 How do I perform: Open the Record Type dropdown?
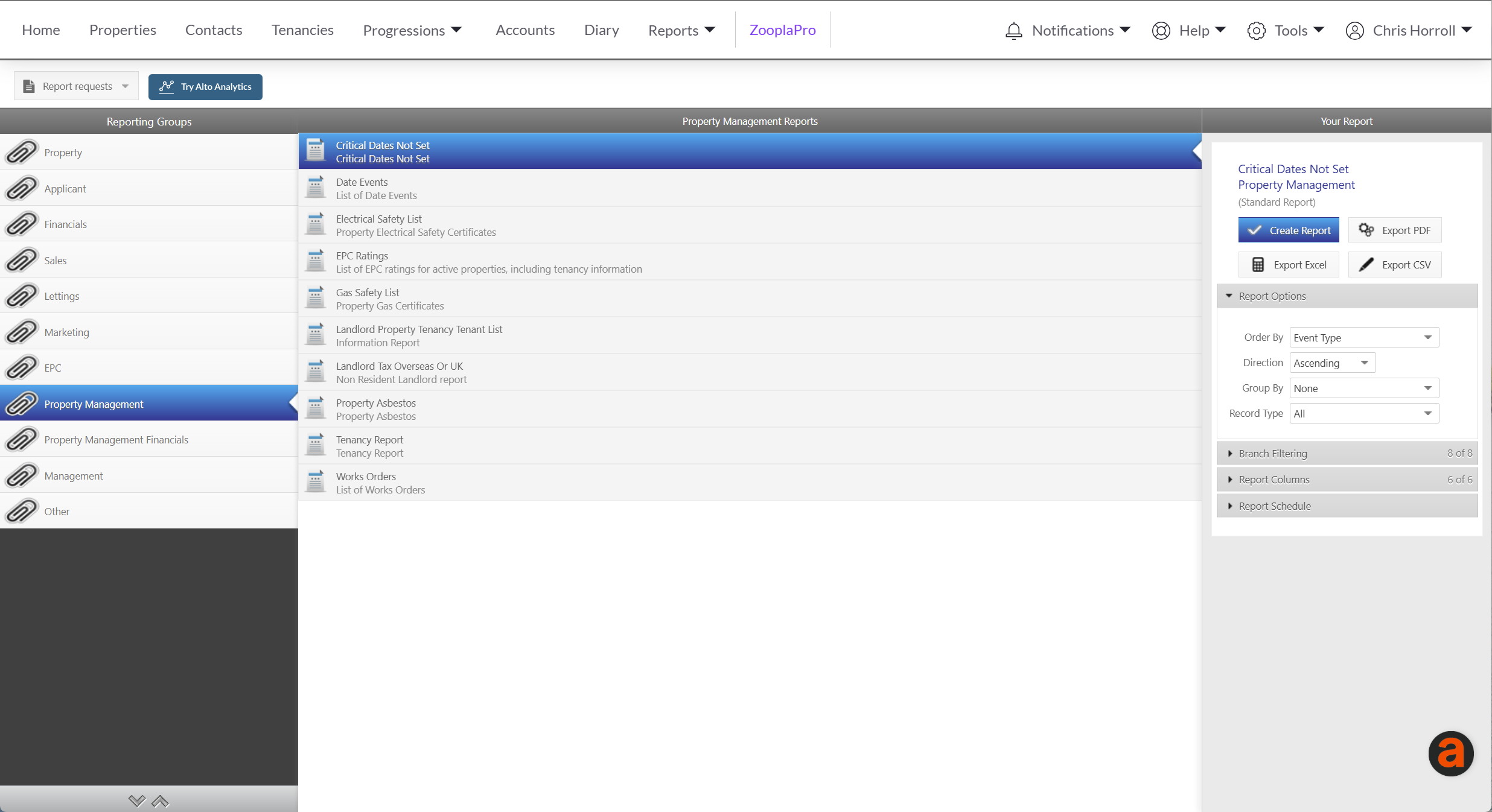1364,413
